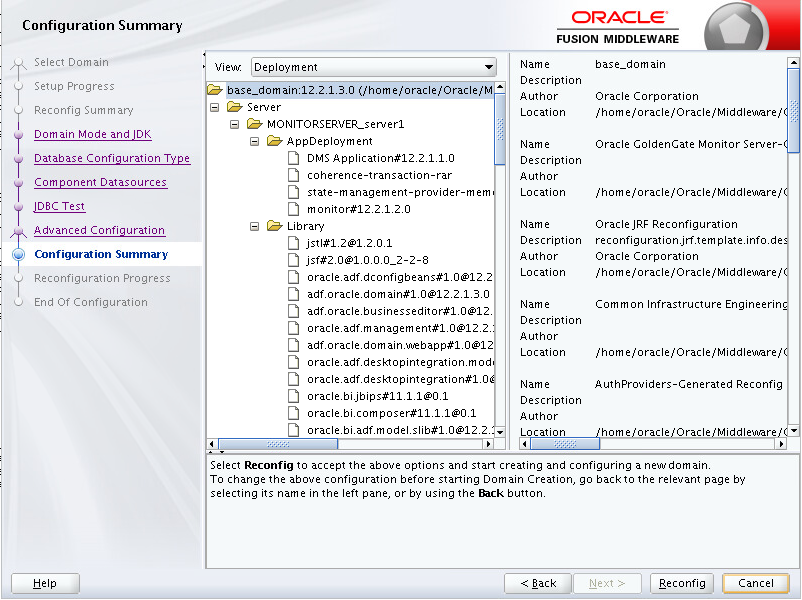This screenshot has height=600, width=802.
Task: Click the Configuration Summary step label
Action: coord(101,254)
